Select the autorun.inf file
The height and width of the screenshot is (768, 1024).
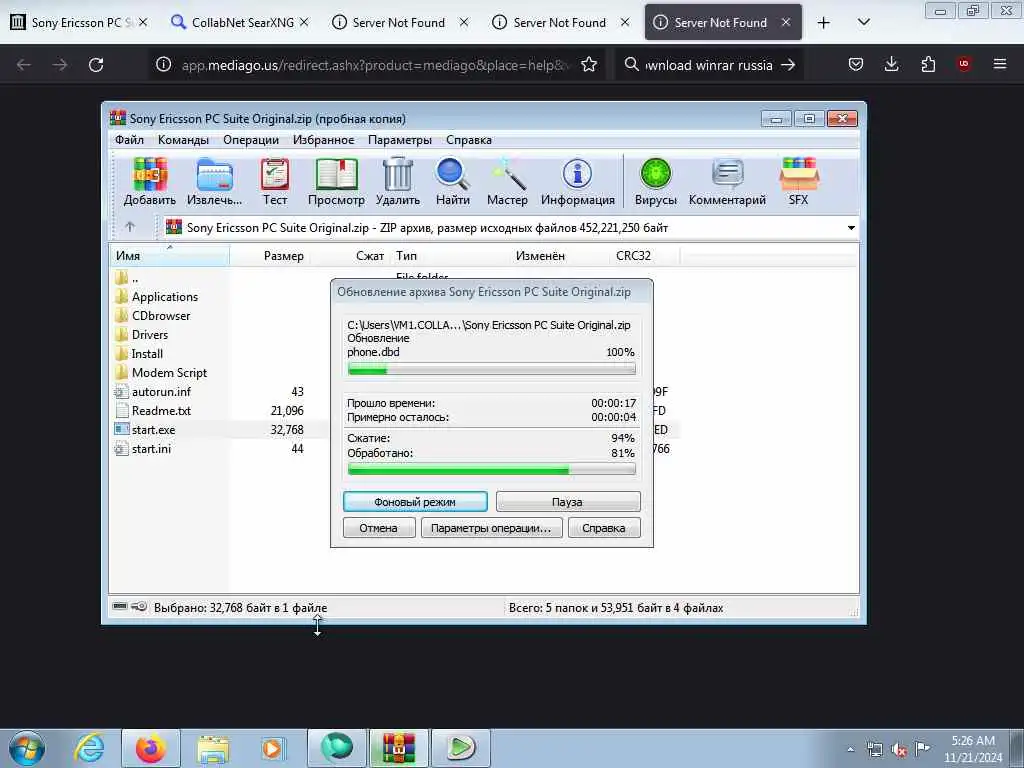[x=161, y=391]
